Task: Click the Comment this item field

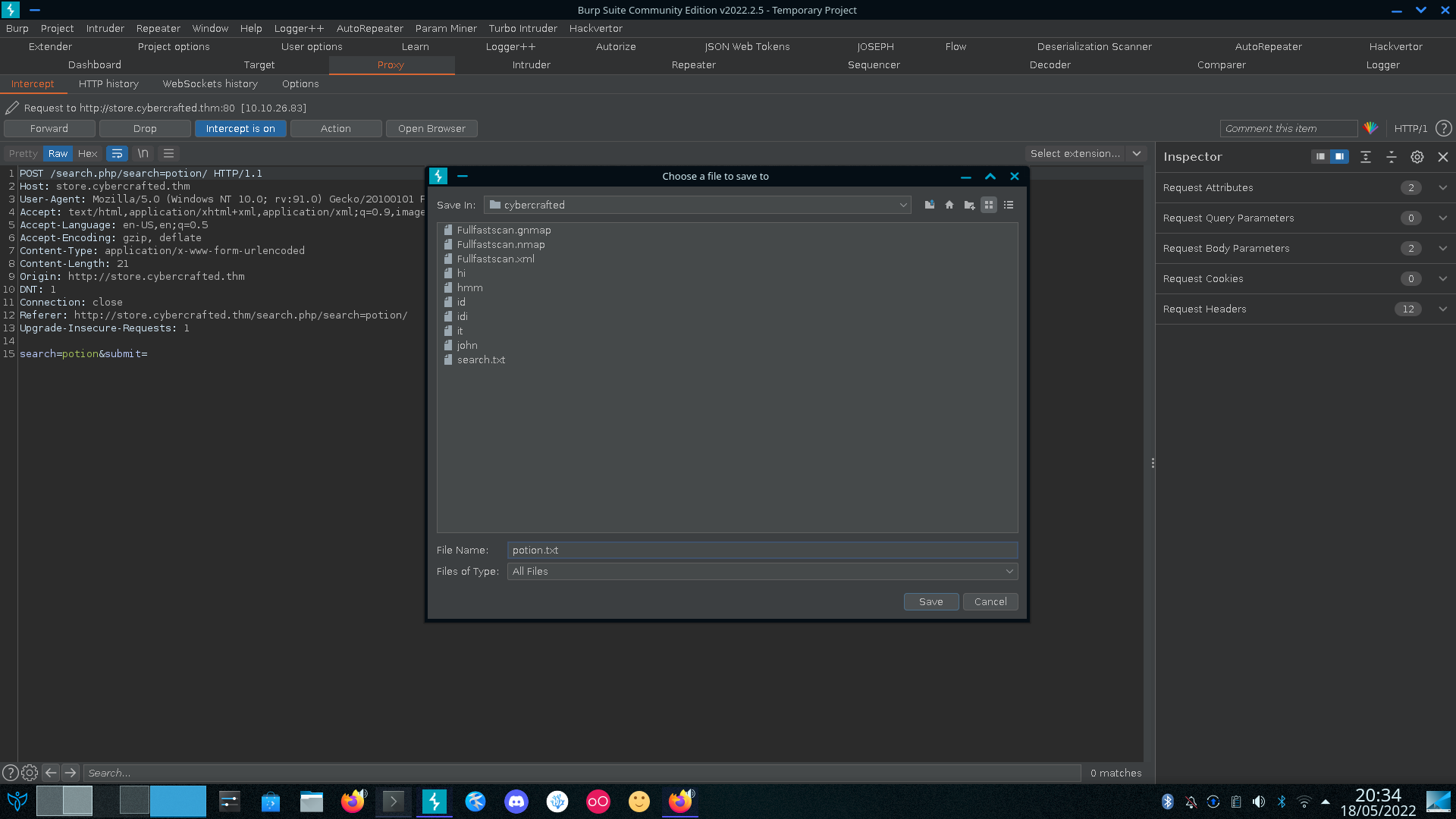Action: (x=1288, y=128)
